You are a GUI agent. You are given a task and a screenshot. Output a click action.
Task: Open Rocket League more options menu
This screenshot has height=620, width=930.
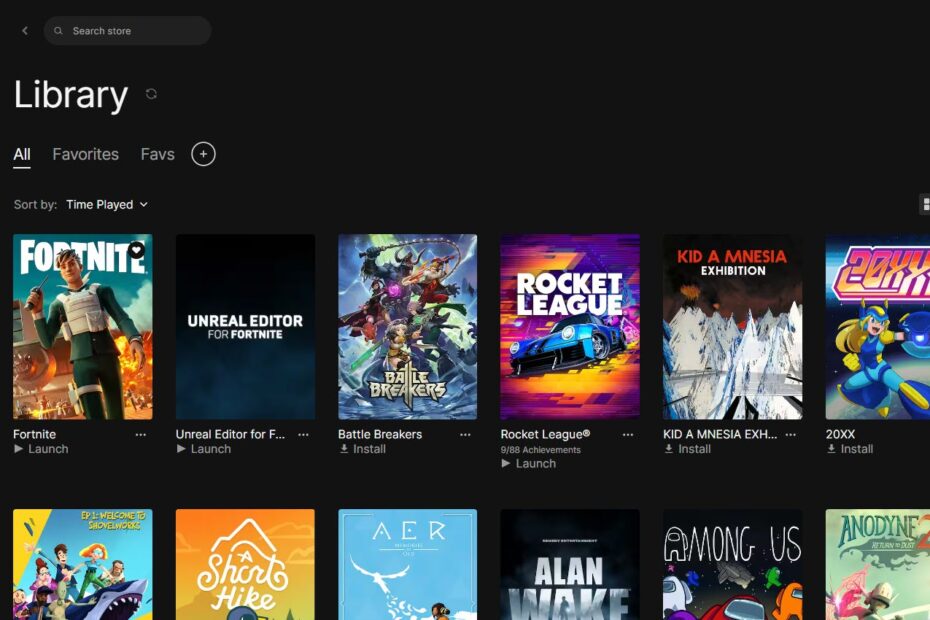click(628, 435)
